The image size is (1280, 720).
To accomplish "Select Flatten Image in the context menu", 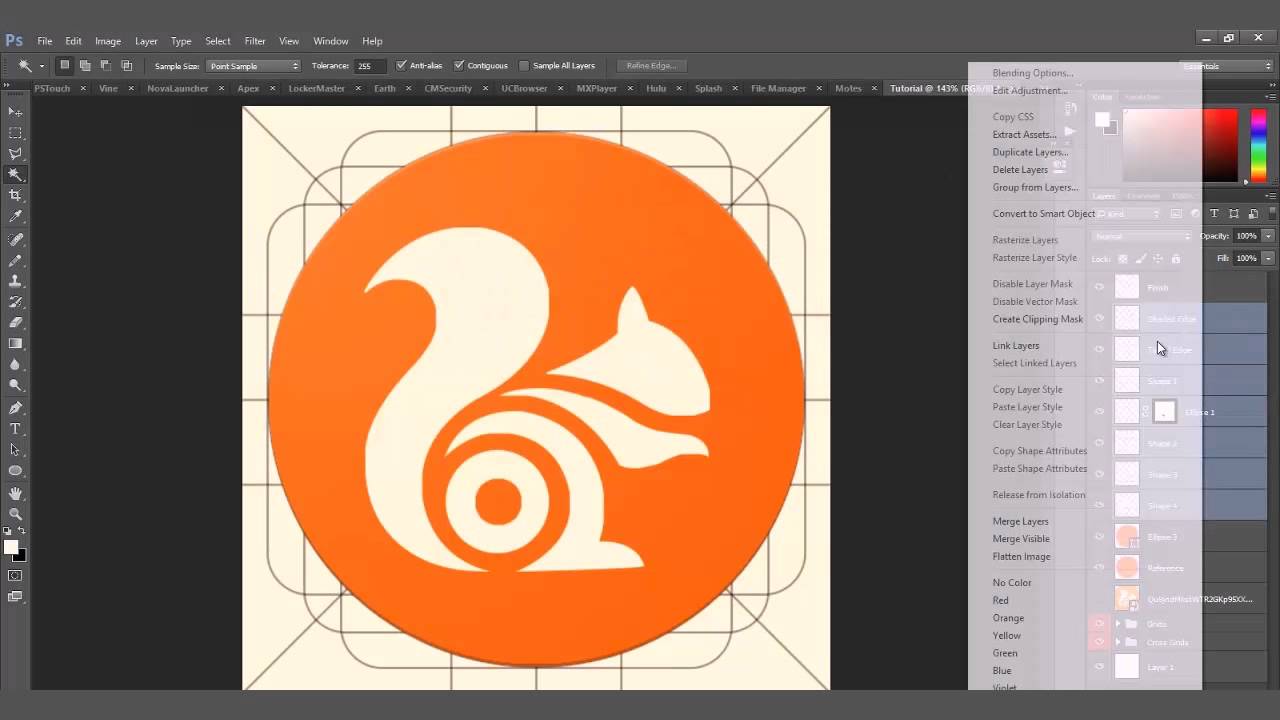I will (x=1021, y=556).
